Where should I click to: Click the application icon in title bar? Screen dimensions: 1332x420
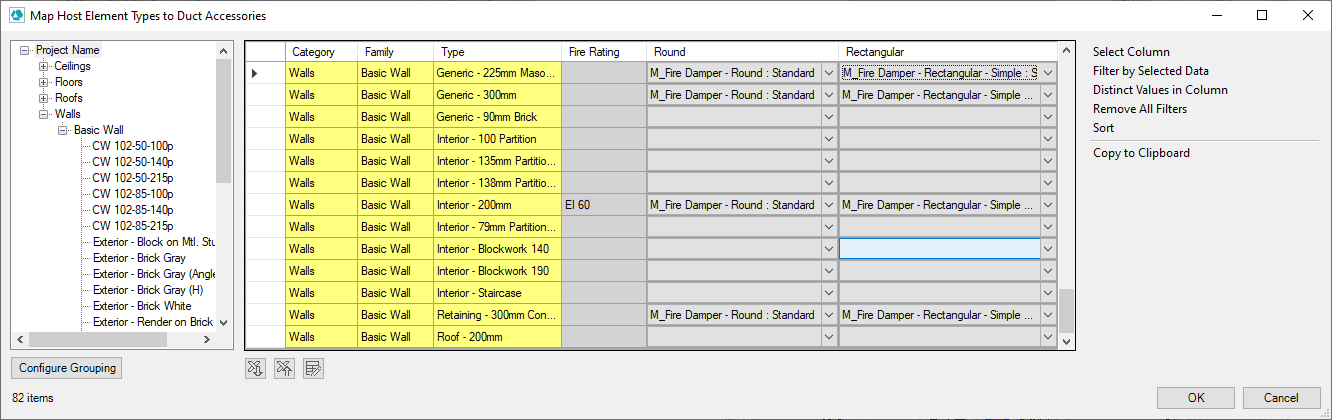16,16
